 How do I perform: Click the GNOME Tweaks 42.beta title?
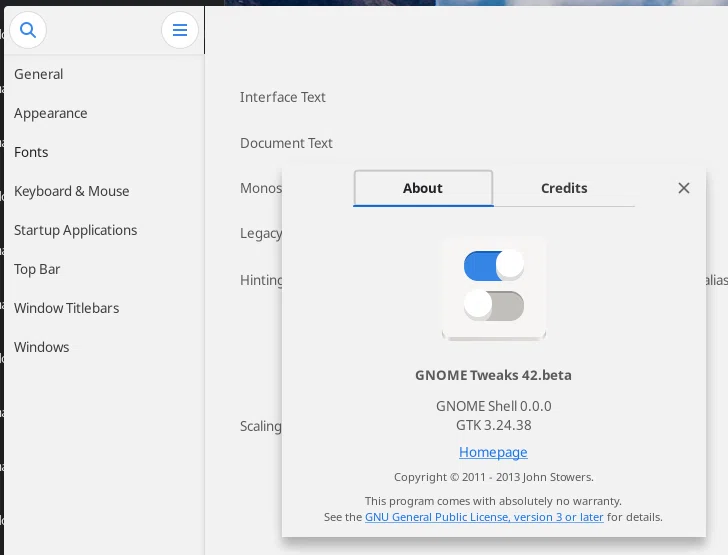[493, 375]
